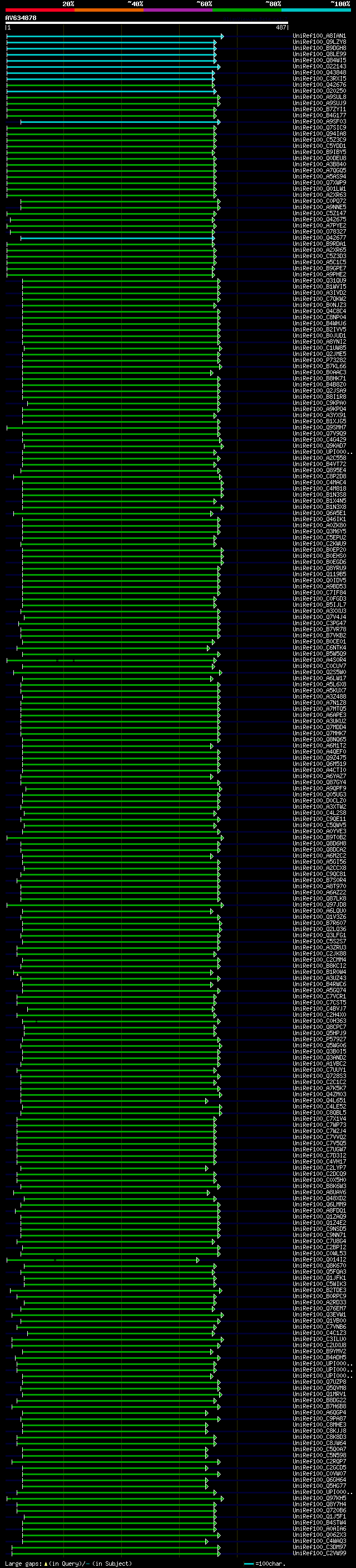Viewport: 356px width, 1568px height.
Task: Select UniRef100_Q8YRU9 label
Action: 319,568
